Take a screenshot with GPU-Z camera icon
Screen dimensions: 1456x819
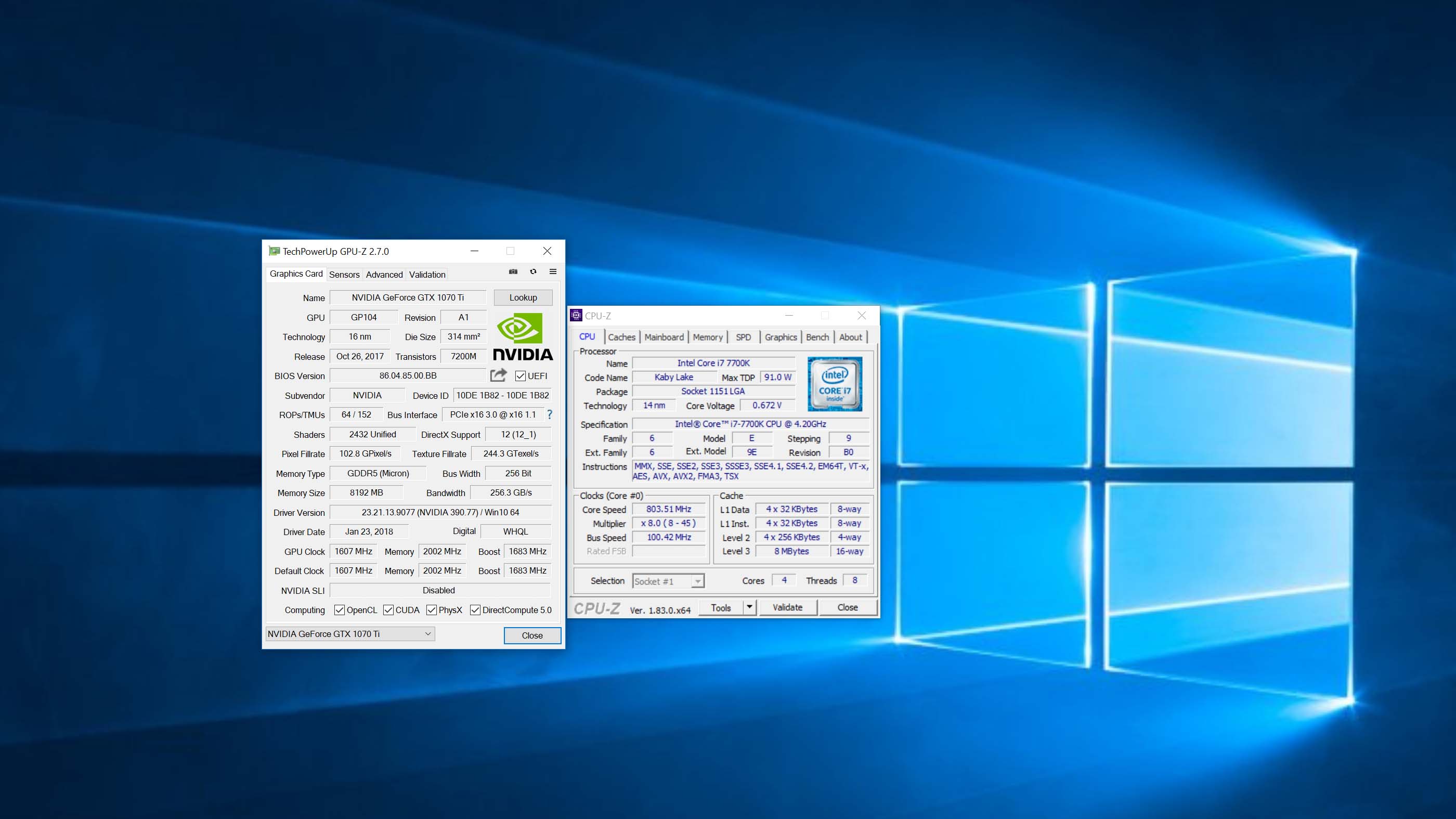[513, 272]
